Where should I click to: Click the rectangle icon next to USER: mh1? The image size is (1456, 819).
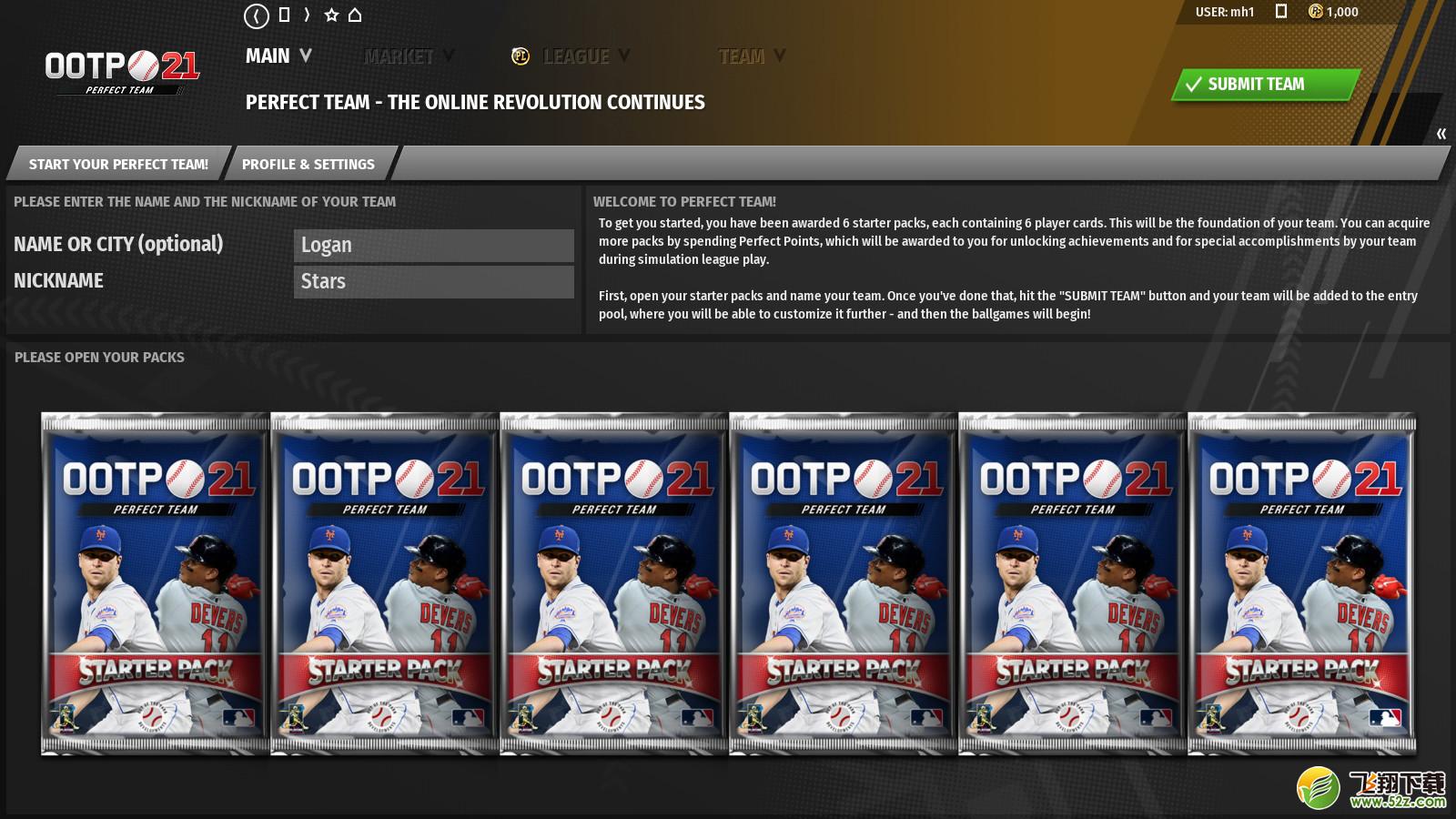(1281, 12)
